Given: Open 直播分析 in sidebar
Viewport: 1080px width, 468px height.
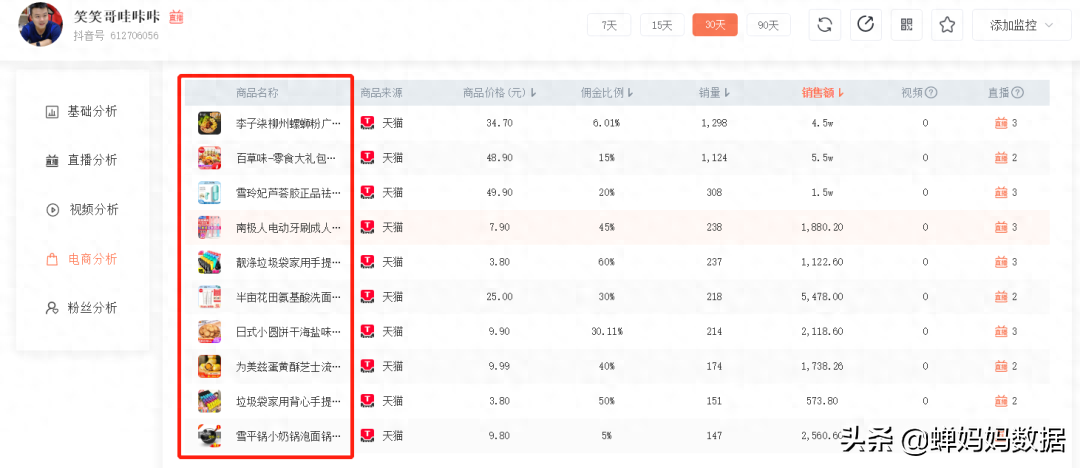Looking at the screenshot, I should [82, 160].
